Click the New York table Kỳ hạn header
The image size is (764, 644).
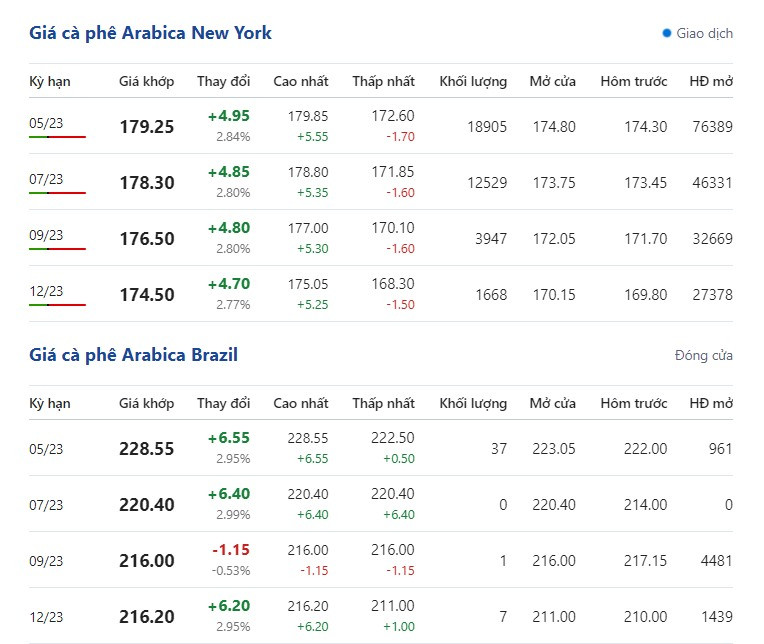pyautogui.click(x=50, y=81)
